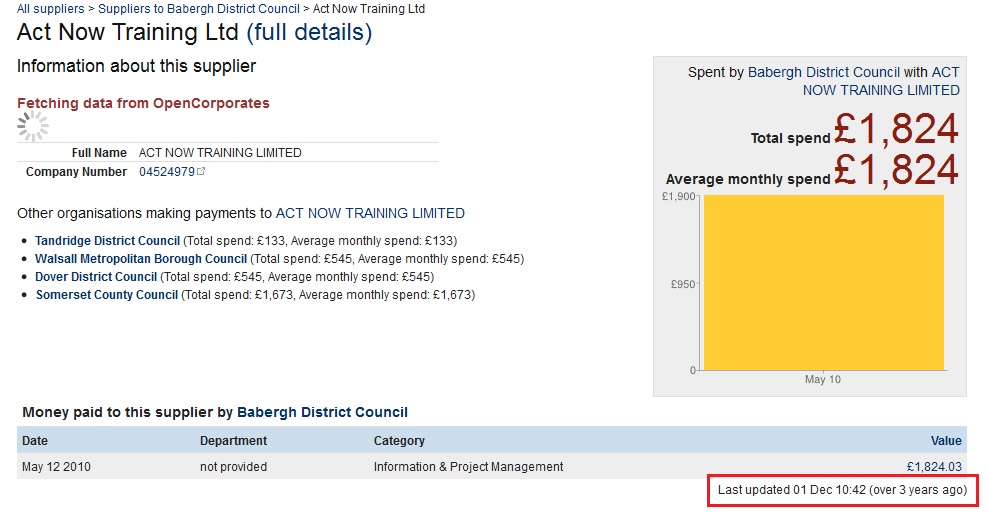This screenshot has height=514, width=987.
Task: Click the £1,824.03 payment value link
Action: point(933,467)
